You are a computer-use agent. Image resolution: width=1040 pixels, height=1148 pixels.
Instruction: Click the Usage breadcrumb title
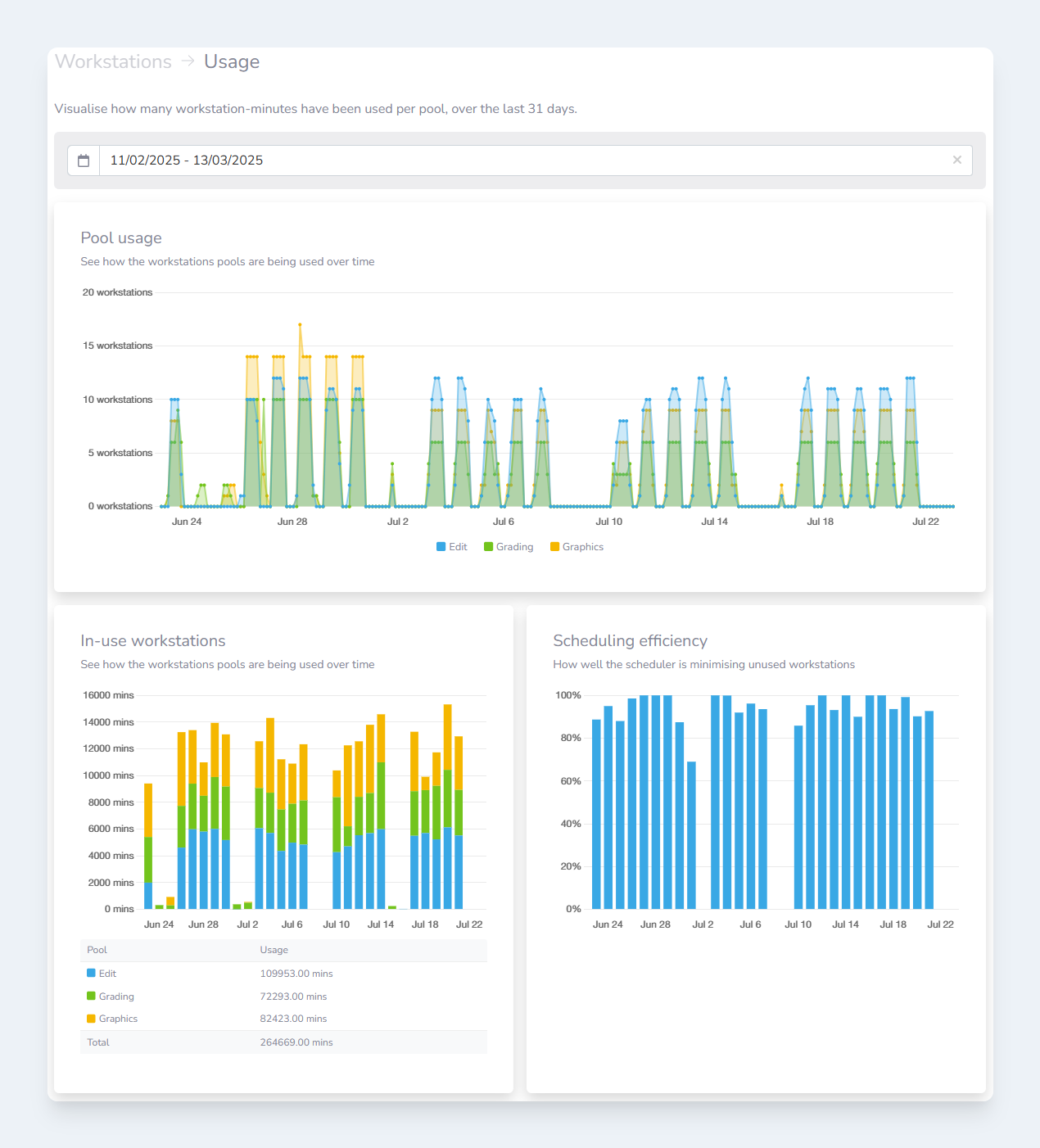point(232,62)
